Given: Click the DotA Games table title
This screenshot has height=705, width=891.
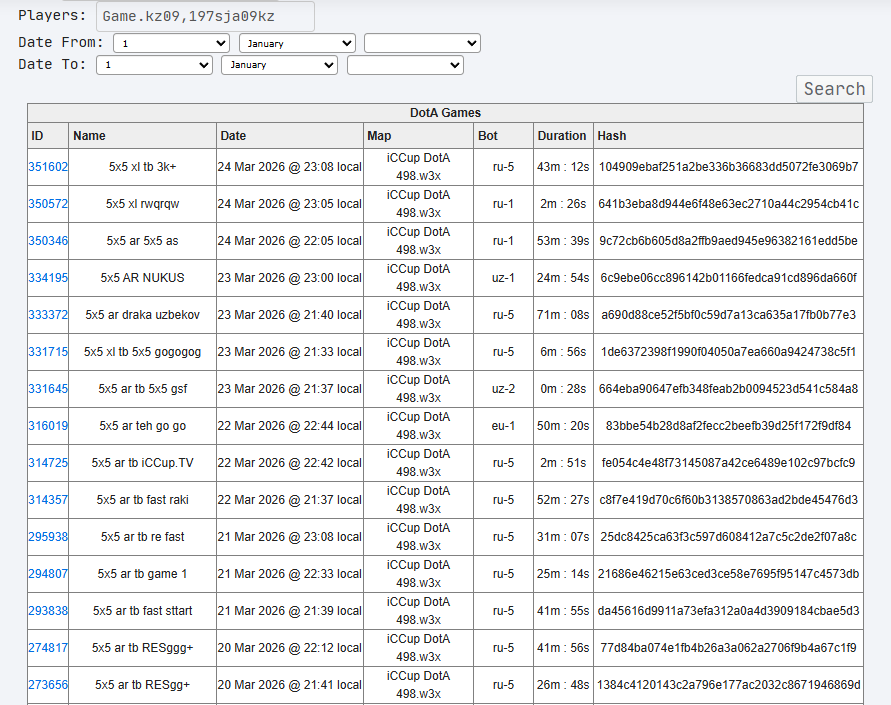Looking at the screenshot, I should point(446,113).
